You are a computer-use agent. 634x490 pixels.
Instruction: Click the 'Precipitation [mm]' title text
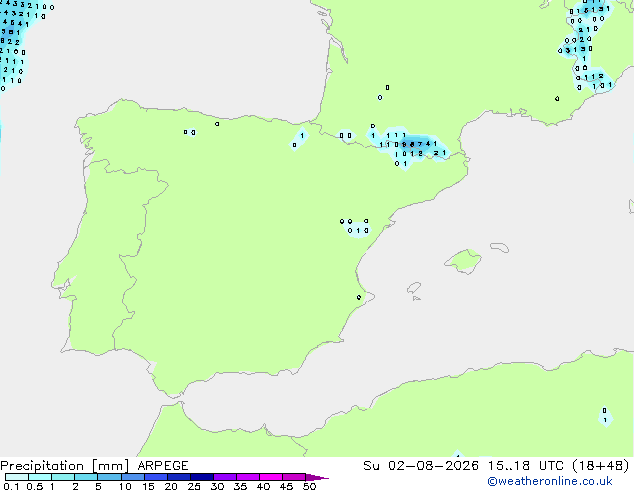(65, 466)
